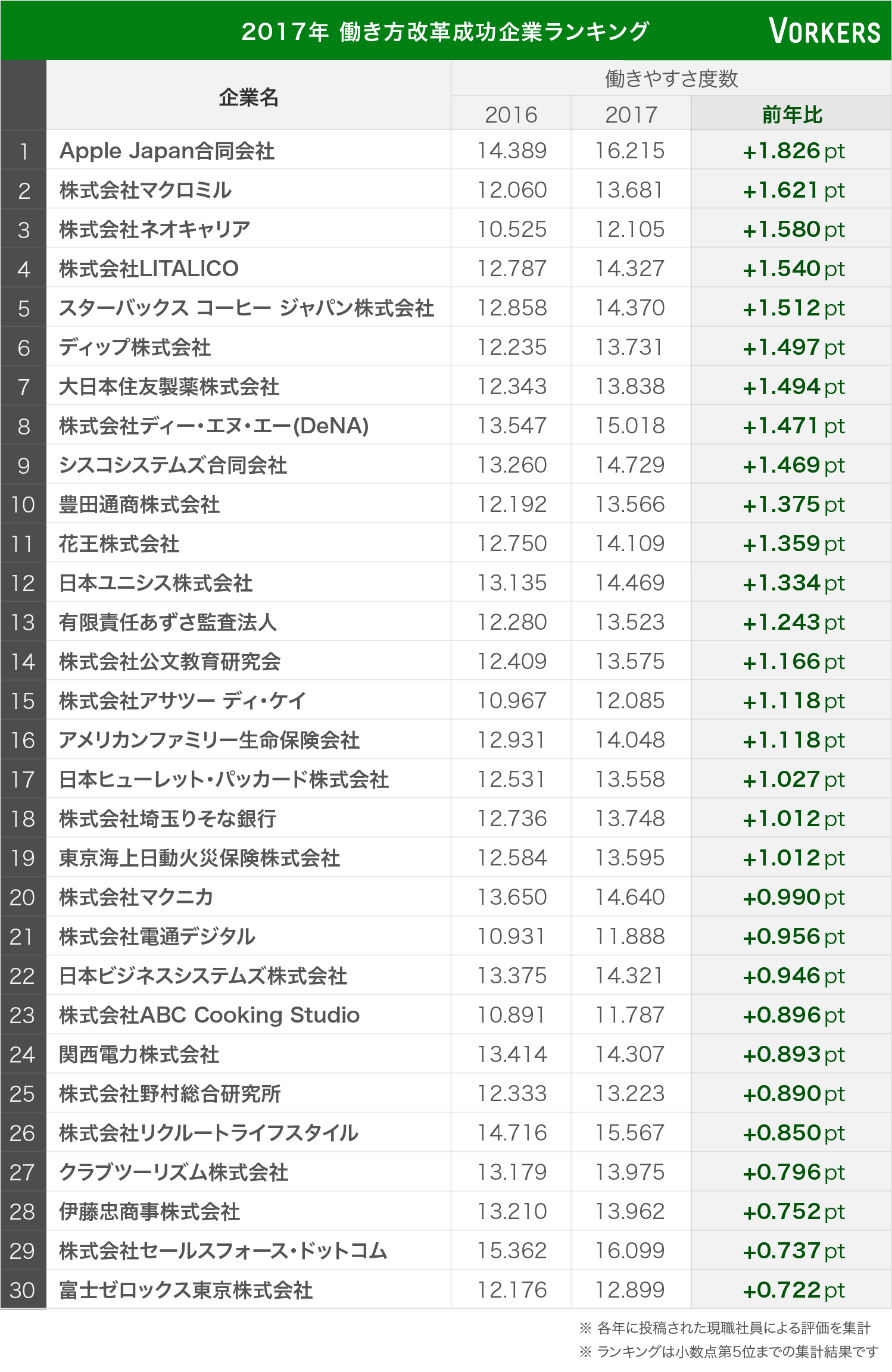Viewport: 892px width, 1372px height.
Task: Click the 2017 value '11.888'
Action: point(630,936)
